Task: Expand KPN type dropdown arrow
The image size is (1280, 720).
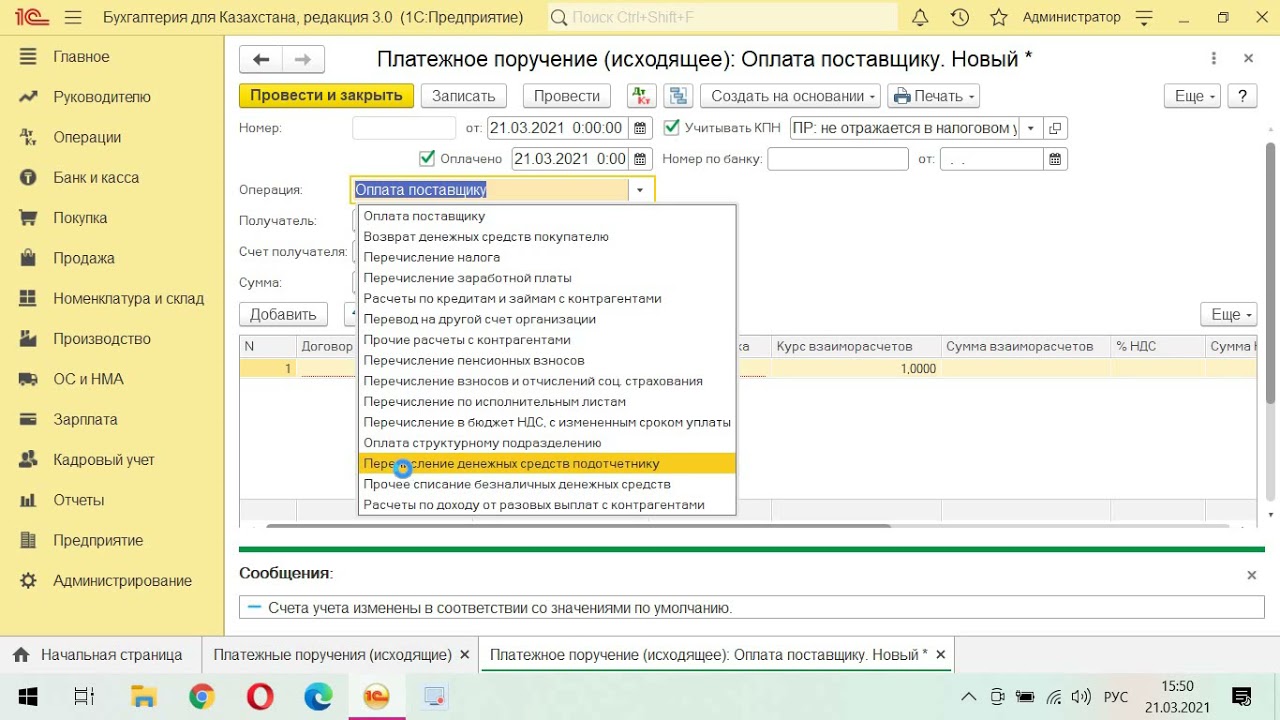Action: coord(1031,128)
